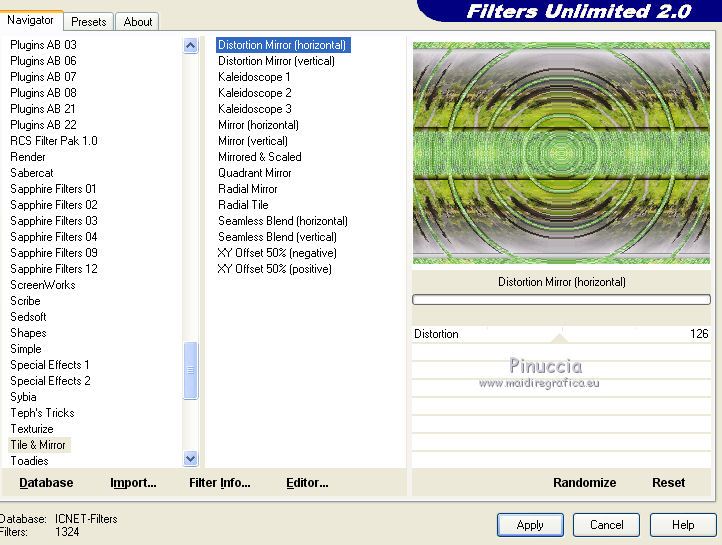Image resolution: width=722 pixels, height=545 pixels.
Task: Select Sapphire Filters 09
Action: 54,253
